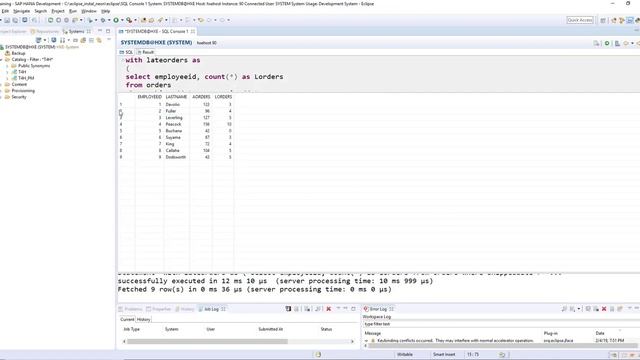Click the green execute icon in SQL console header

607,43
